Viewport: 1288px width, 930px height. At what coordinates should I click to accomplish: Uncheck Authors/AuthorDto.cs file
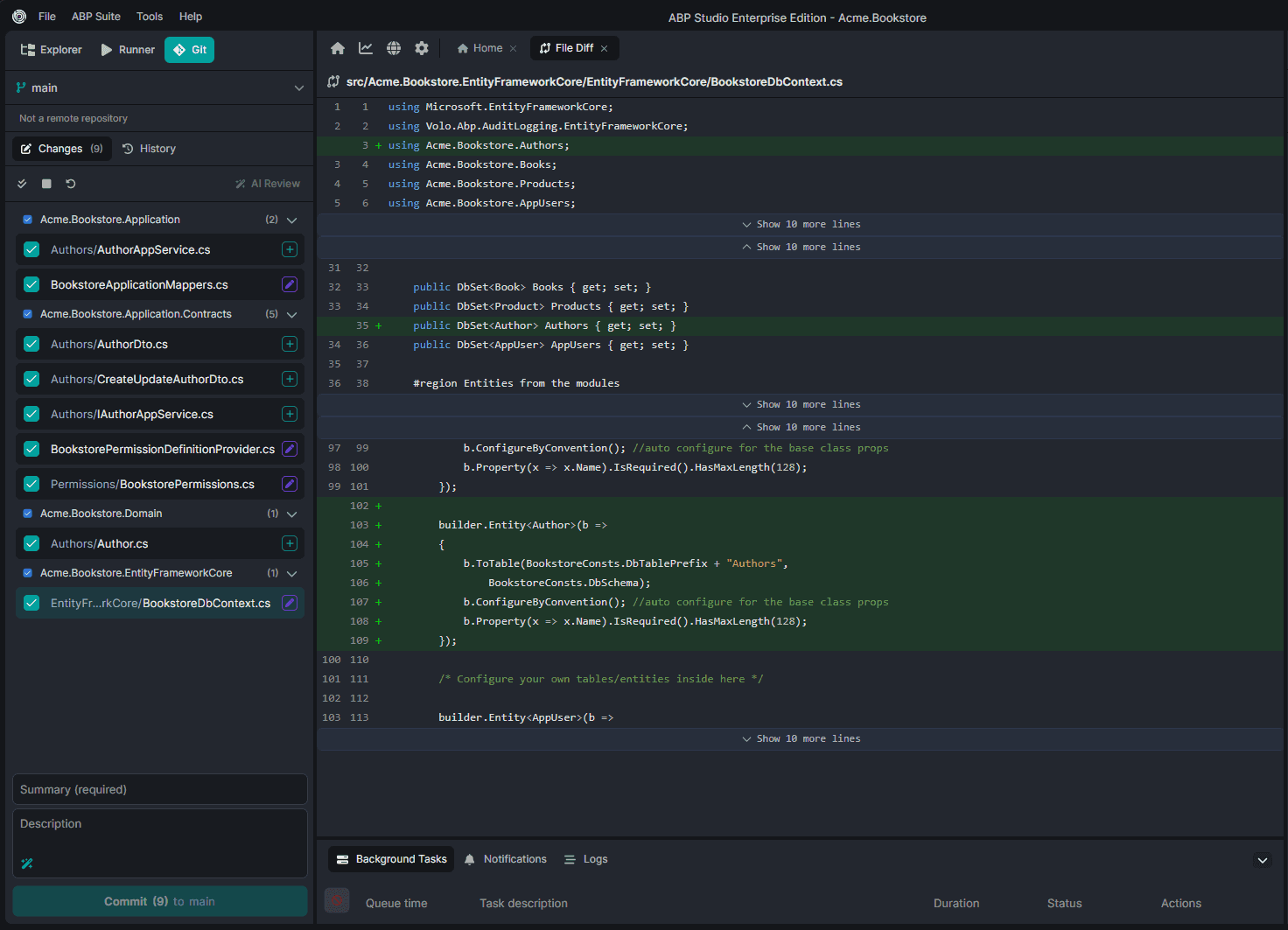pyautogui.click(x=31, y=344)
